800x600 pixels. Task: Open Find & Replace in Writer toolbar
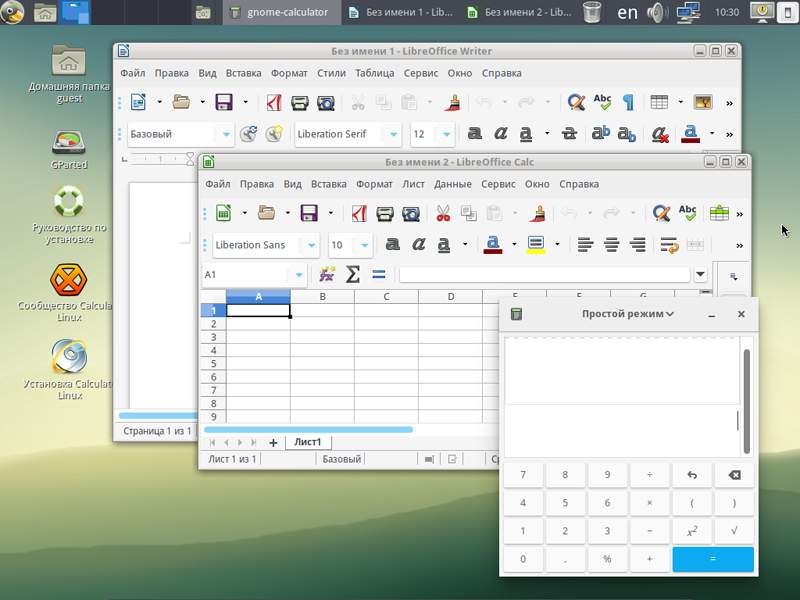576,103
